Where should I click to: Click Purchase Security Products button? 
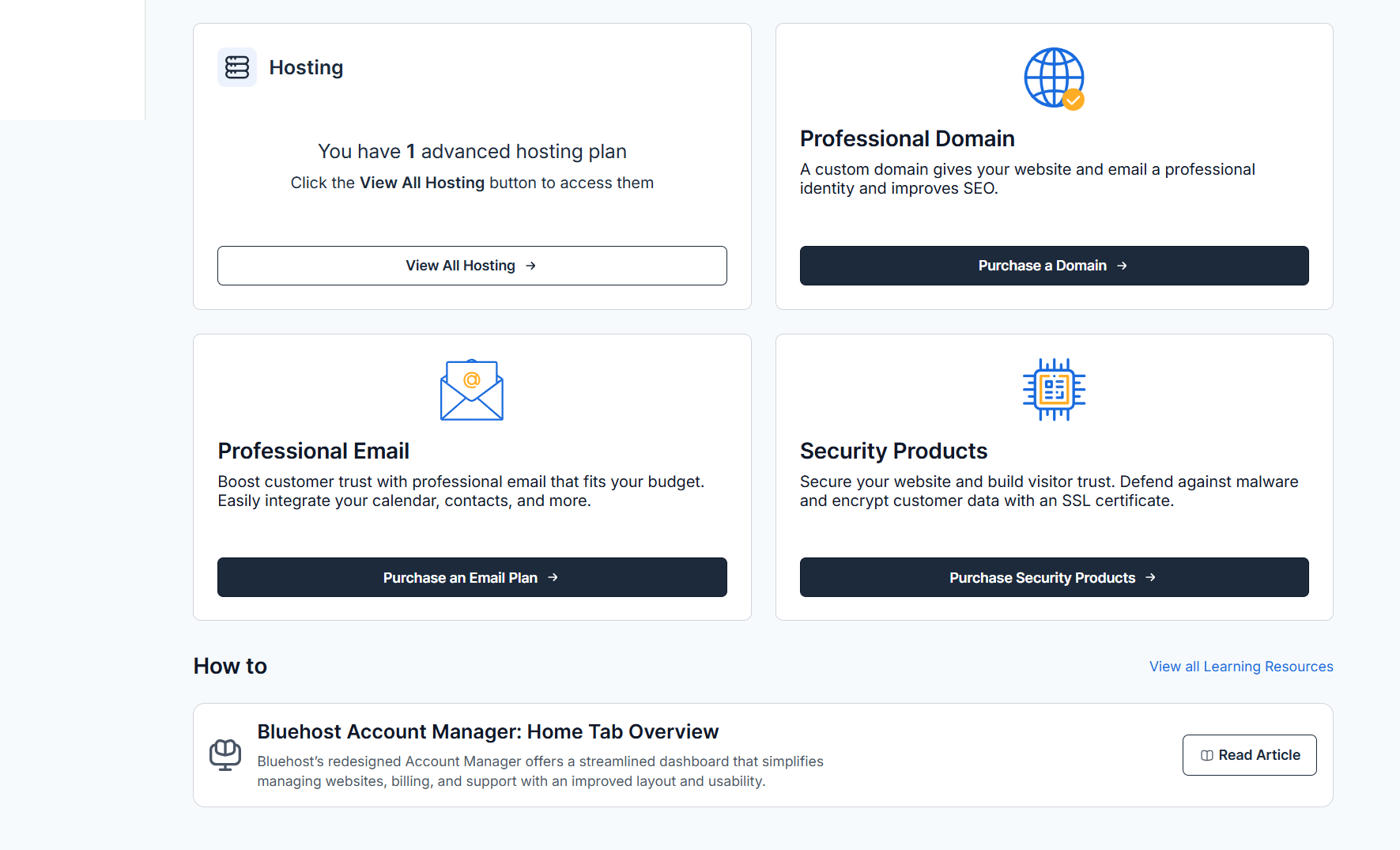pyautogui.click(x=1054, y=577)
